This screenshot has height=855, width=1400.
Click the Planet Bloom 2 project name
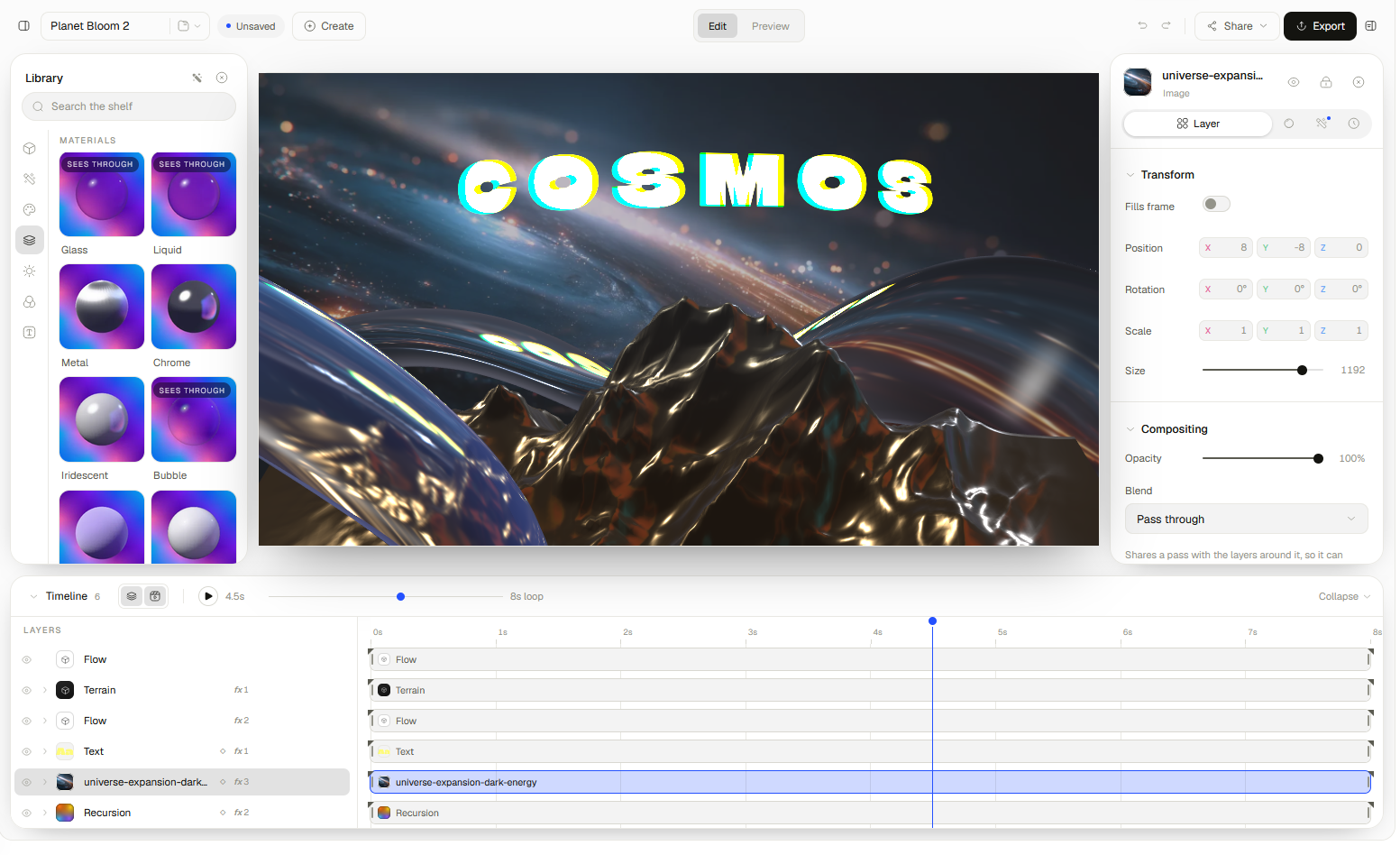click(x=90, y=26)
